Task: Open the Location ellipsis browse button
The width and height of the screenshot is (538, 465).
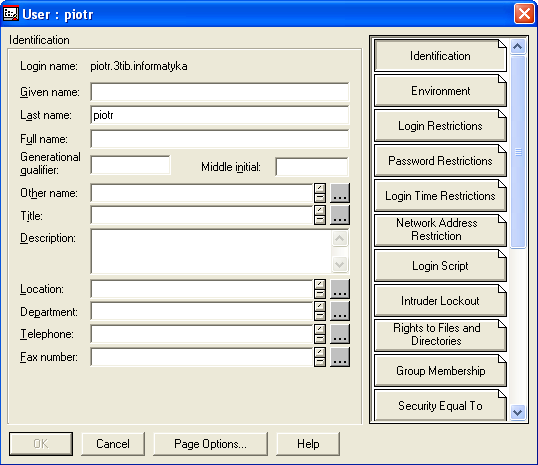Action: point(340,289)
